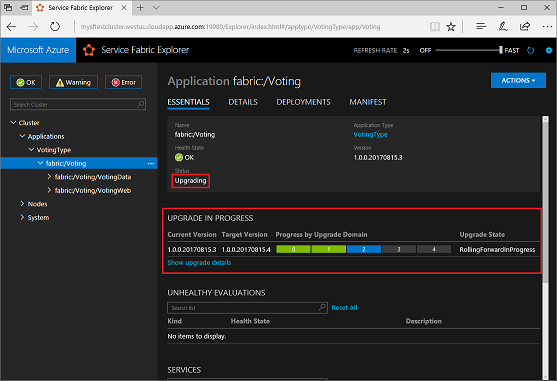This screenshot has height=381, width=557.
Task: Click RollingForwardInProgress upgrade state text
Action: [497, 250]
